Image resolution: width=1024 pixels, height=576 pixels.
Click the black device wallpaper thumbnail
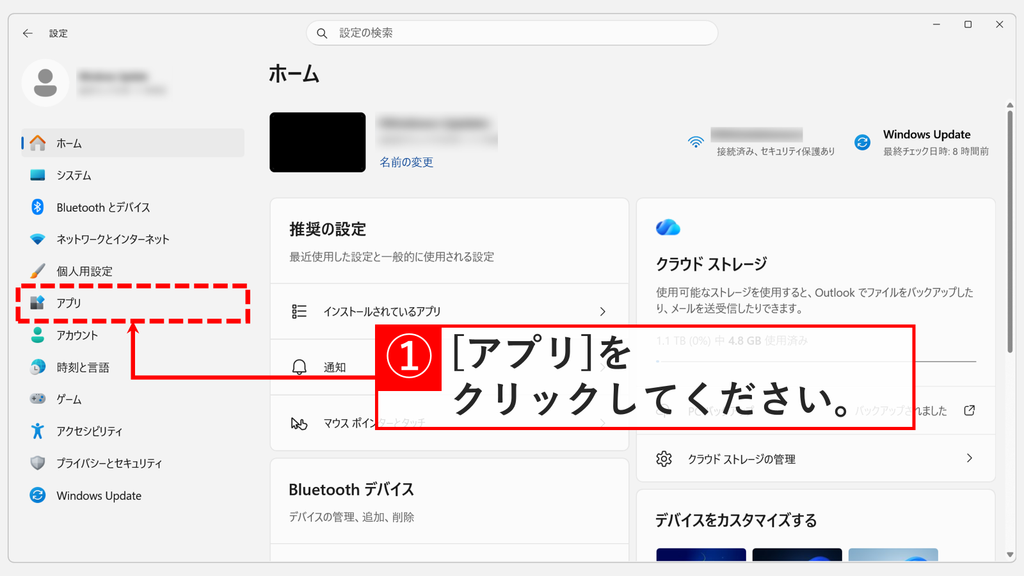[317, 142]
